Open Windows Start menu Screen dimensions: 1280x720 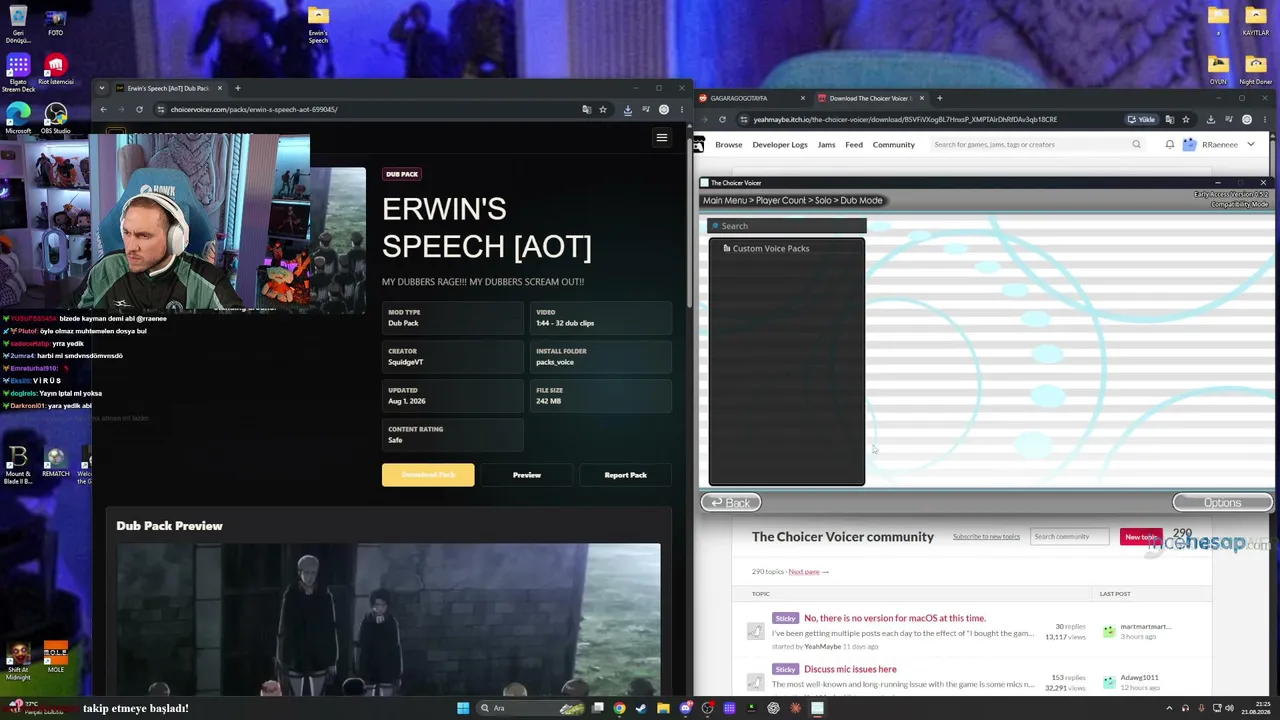(463, 708)
